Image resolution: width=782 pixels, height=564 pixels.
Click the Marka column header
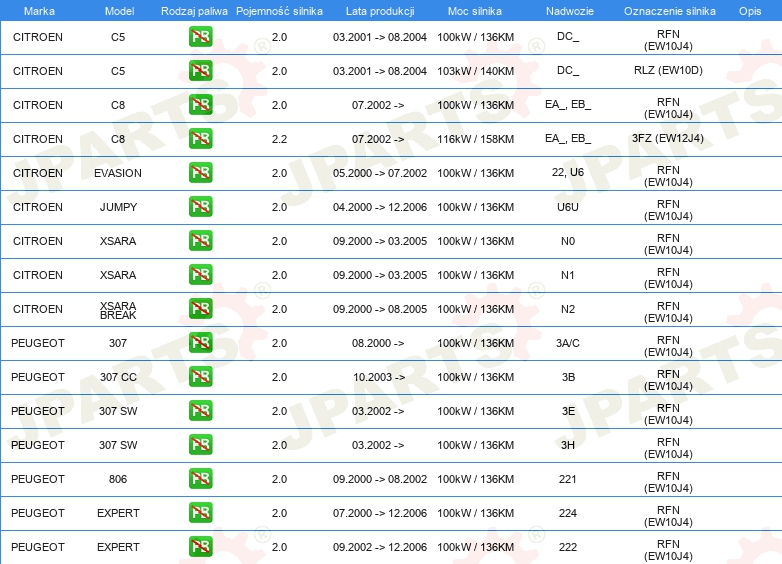pos(39,11)
